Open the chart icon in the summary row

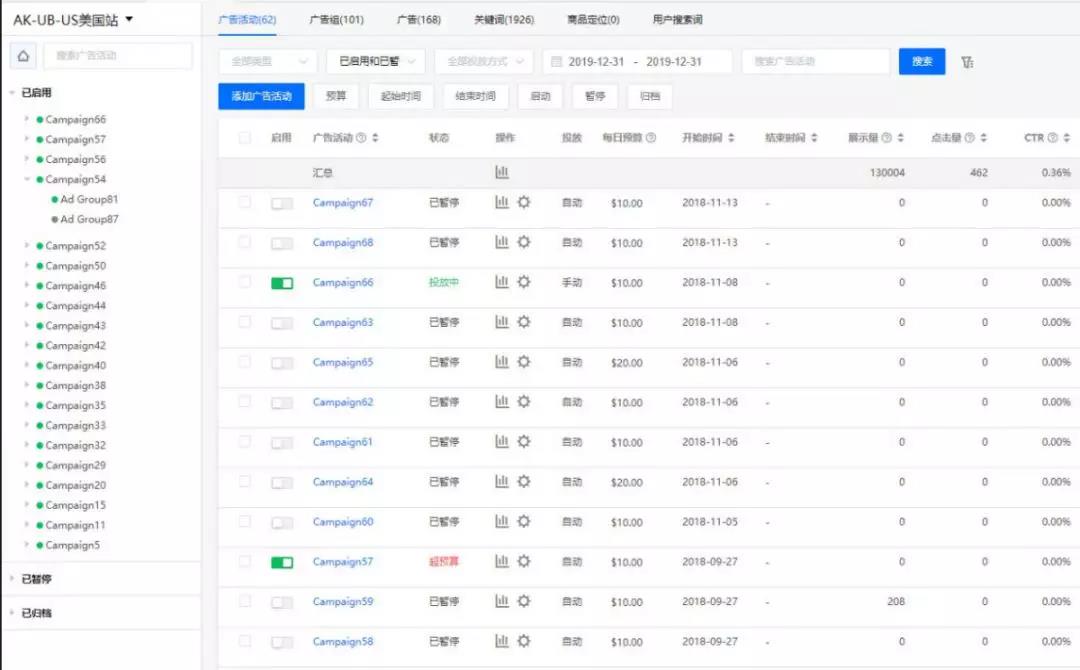pyautogui.click(x=502, y=172)
